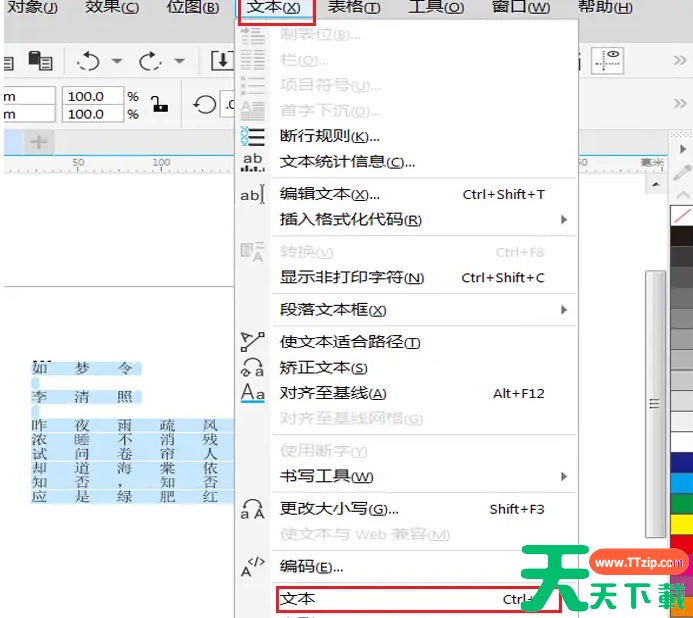Click the change case aA icon

click(252, 509)
